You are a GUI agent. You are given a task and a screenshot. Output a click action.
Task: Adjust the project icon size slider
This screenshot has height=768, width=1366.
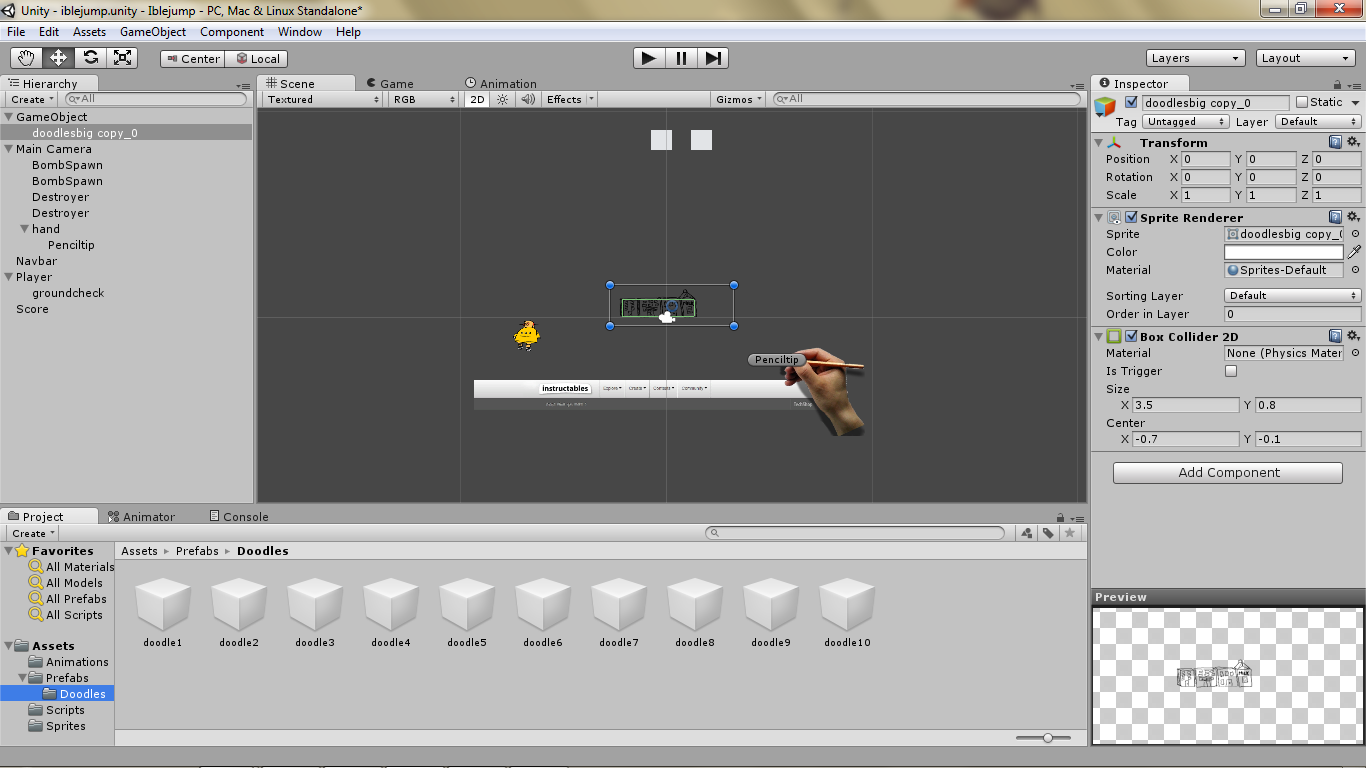pos(1047,738)
